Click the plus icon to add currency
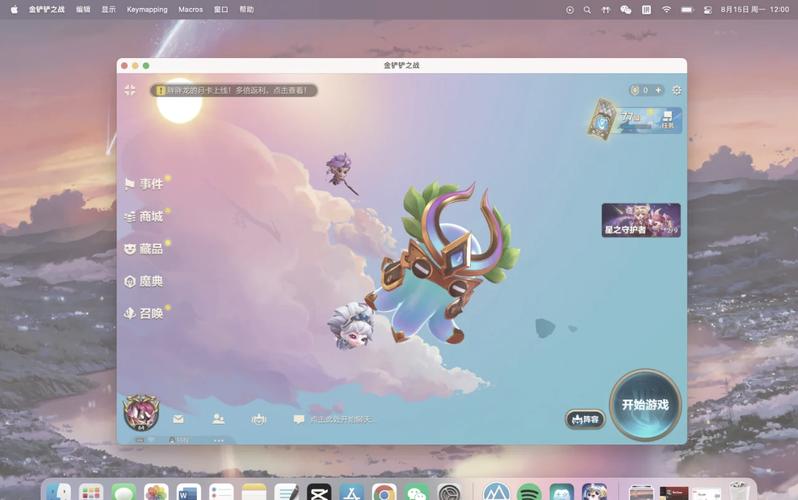Screen dimensions: 798x500 [658, 90]
